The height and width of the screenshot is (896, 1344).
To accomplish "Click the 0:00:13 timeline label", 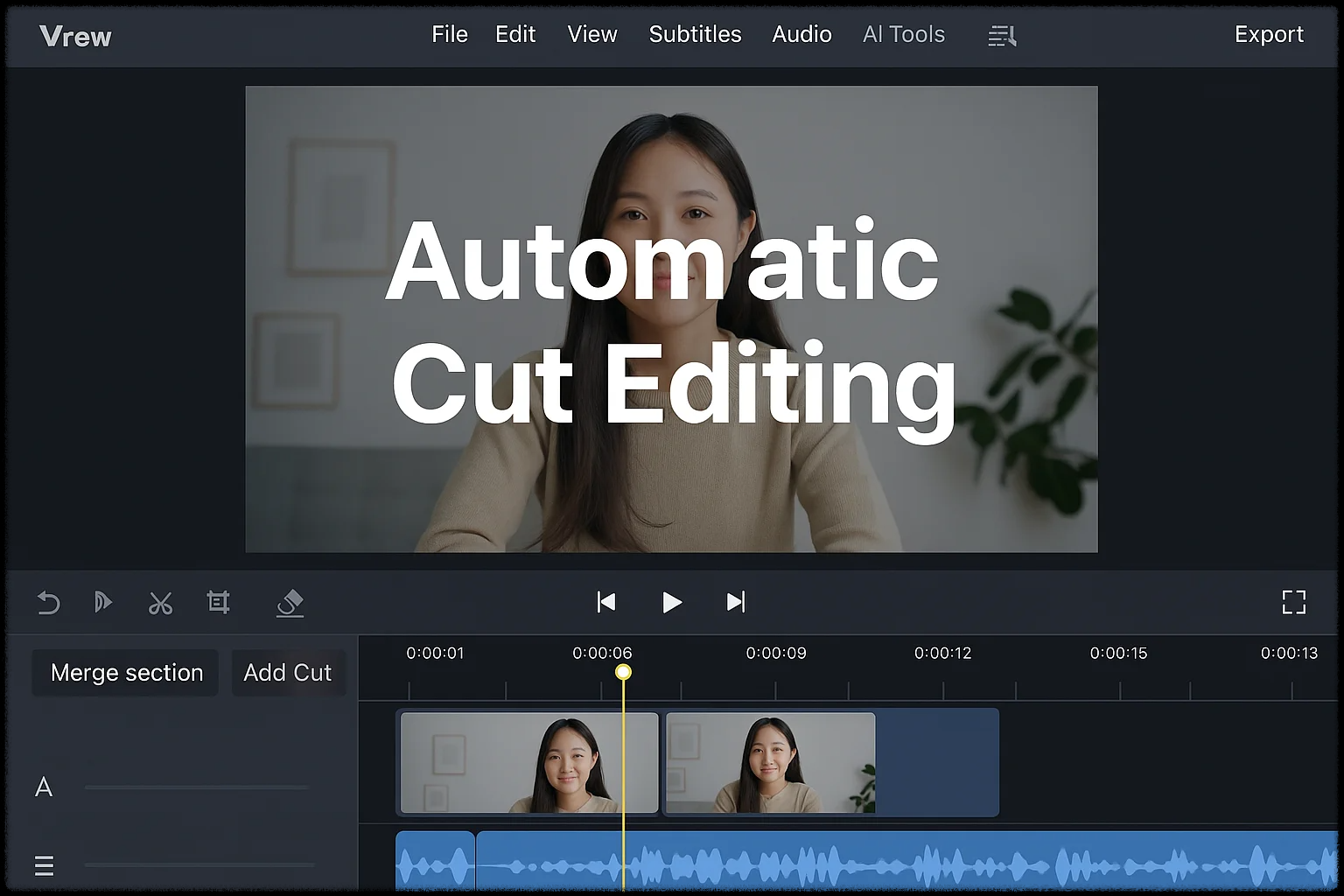I will [1289, 654].
